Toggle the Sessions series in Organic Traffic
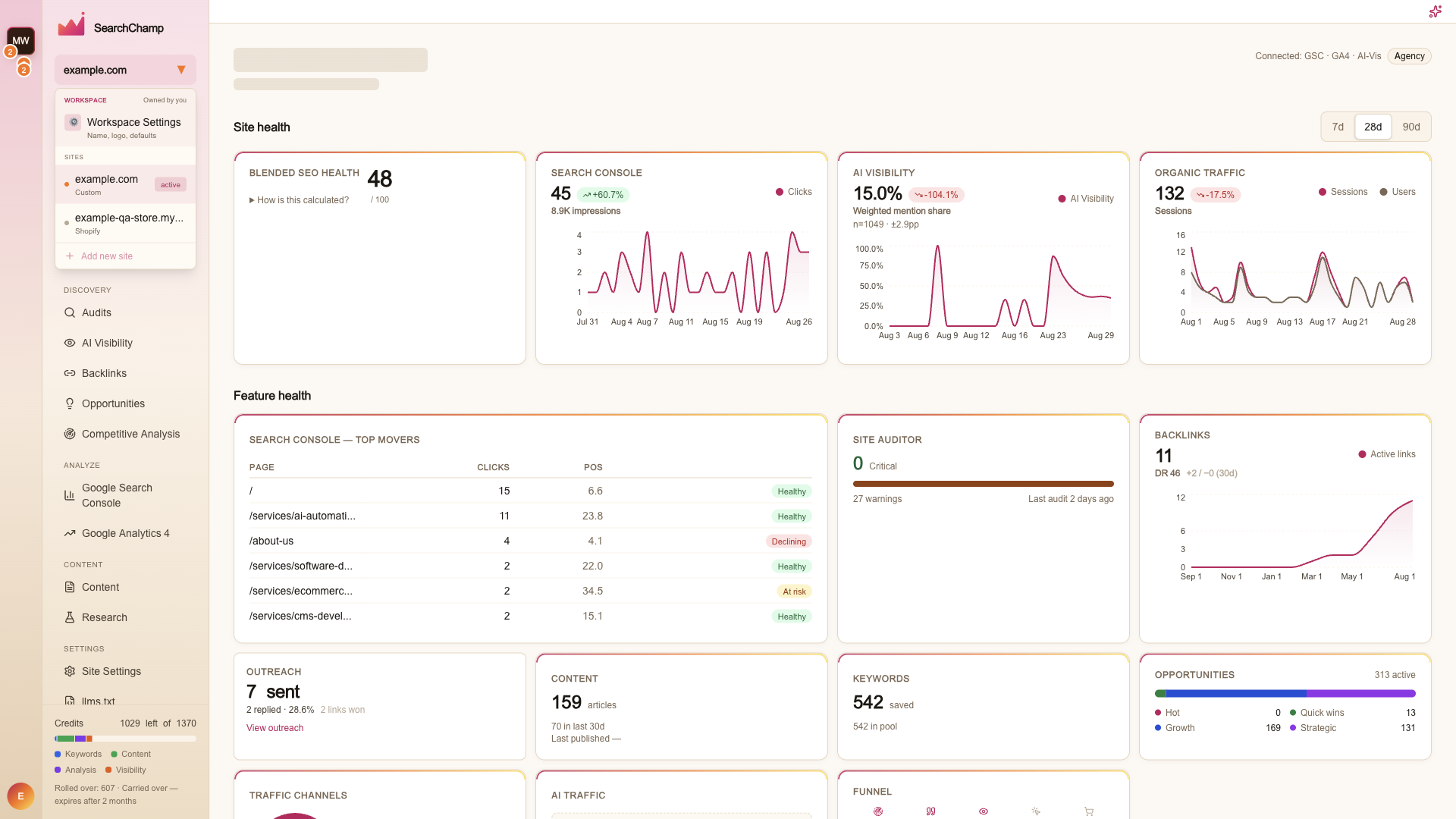The height and width of the screenshot is (819, 1456). 1343,192
